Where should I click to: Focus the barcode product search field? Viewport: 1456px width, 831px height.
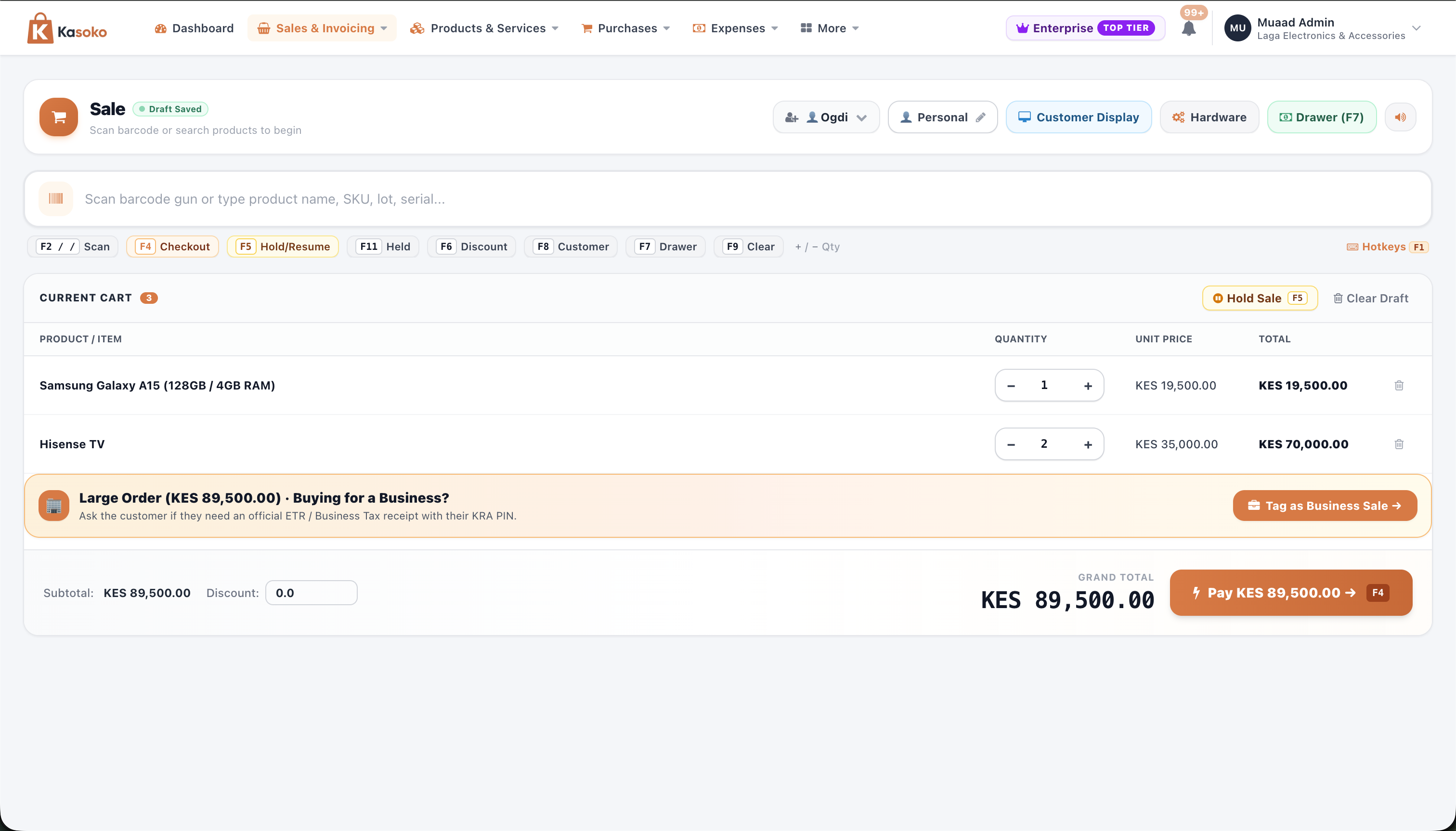[728, 199]
